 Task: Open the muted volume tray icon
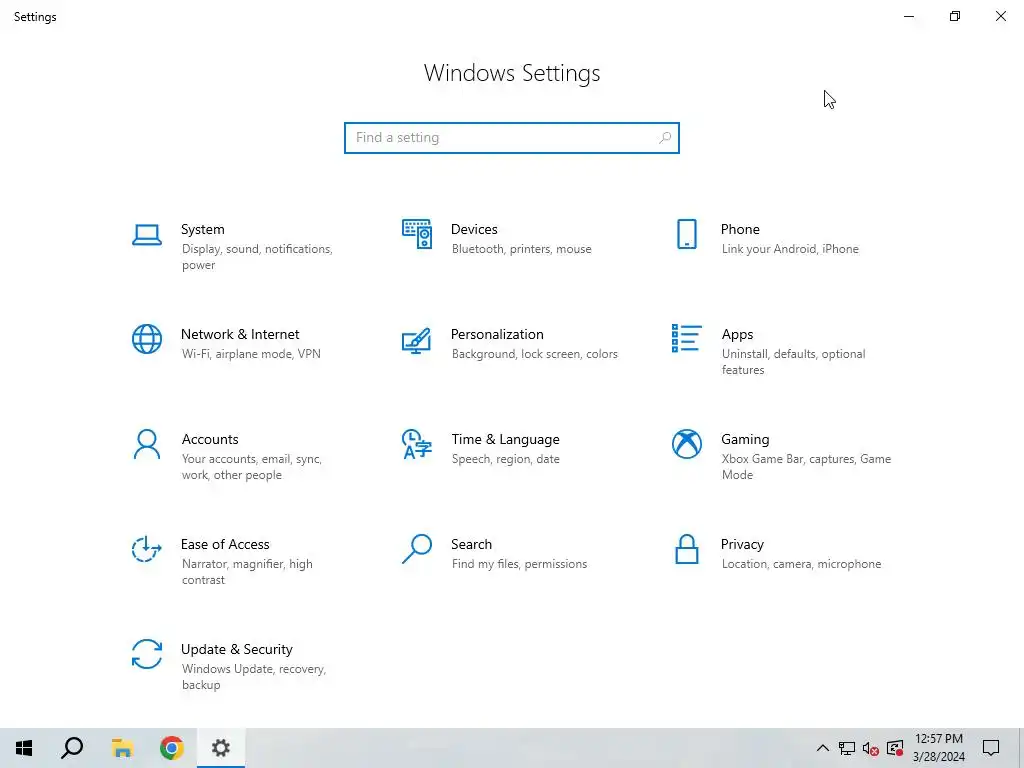[871, 748]
